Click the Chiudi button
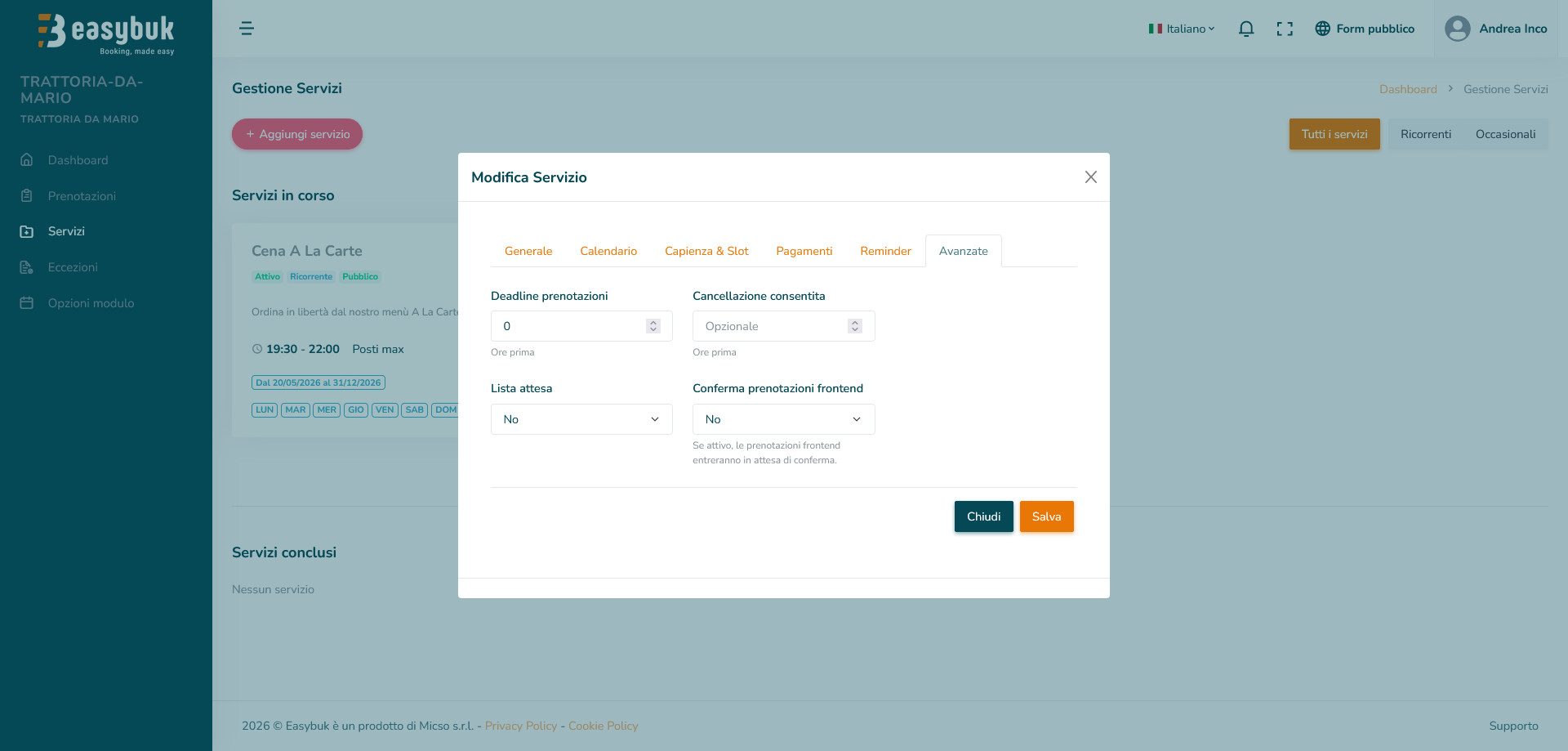 [984, 516]
